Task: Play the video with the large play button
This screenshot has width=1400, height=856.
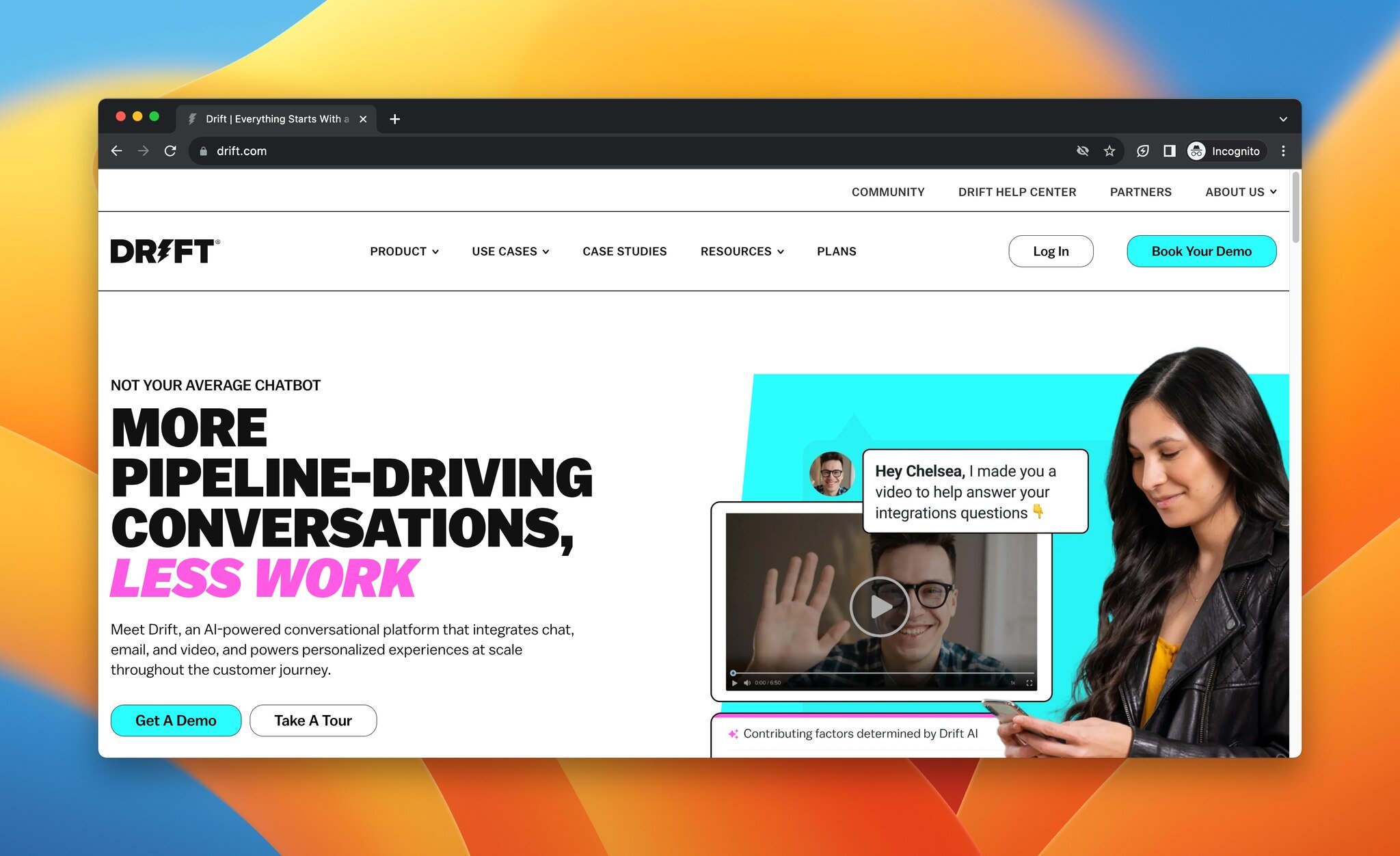Action: pos(880,606)
